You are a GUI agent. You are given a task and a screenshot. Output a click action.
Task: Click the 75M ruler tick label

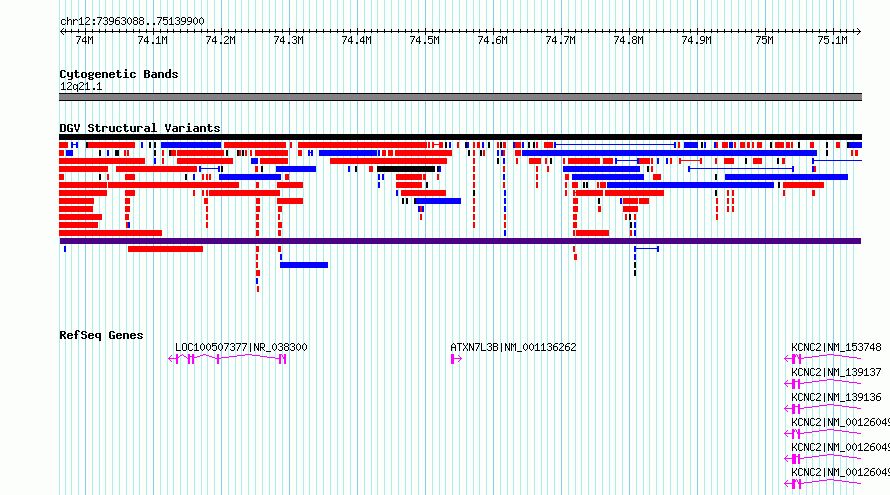point(765,40)
